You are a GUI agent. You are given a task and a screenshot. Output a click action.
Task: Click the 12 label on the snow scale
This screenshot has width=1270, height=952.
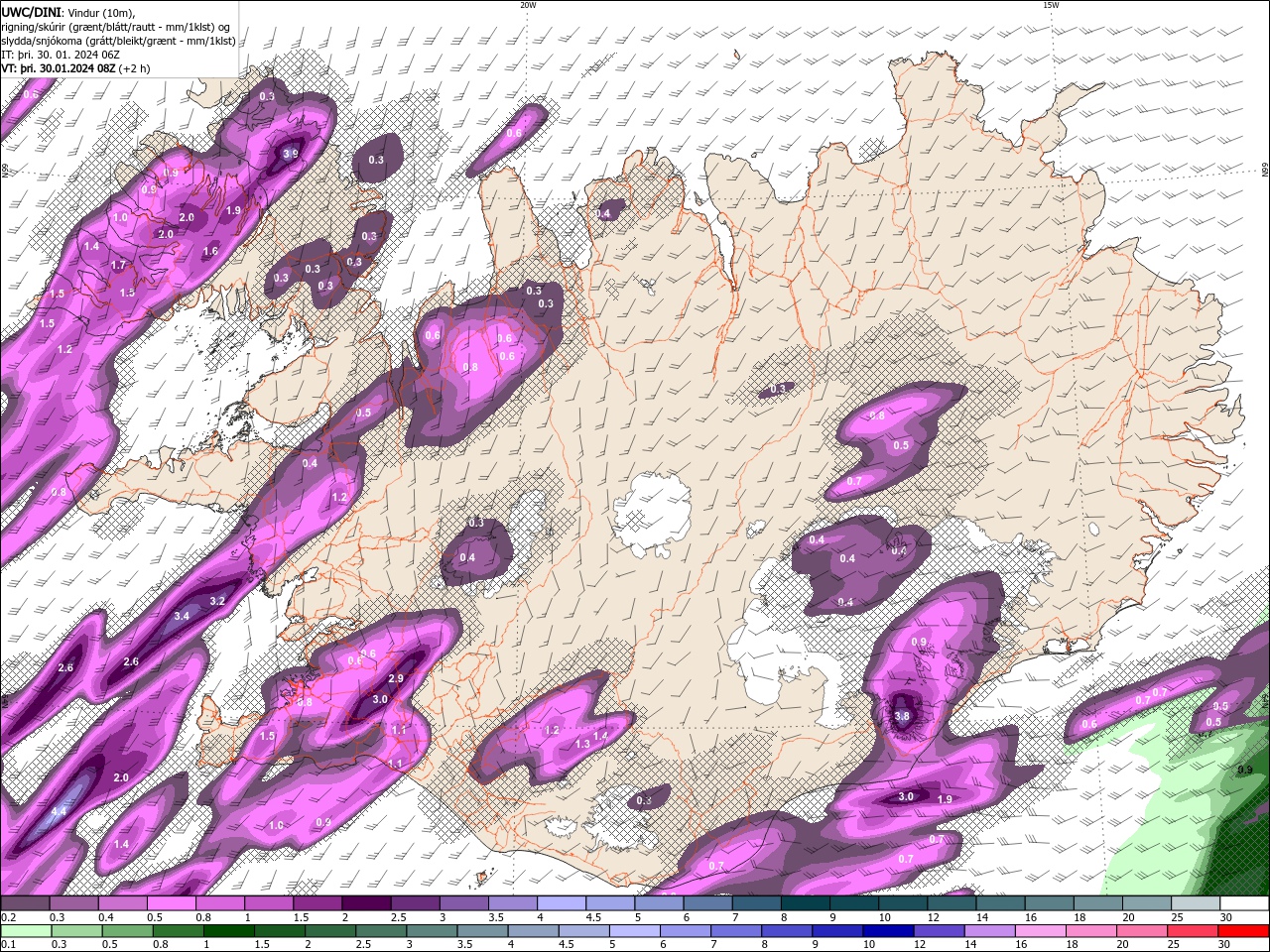pos(934,917)
